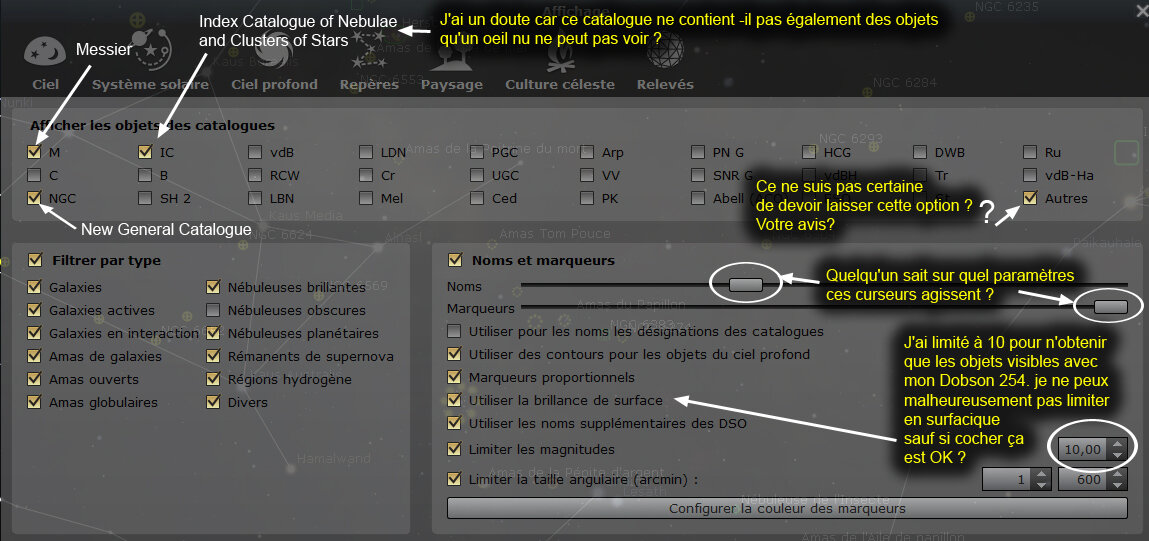Enable the Ru catalogue checkbox

click(1030, 152)
